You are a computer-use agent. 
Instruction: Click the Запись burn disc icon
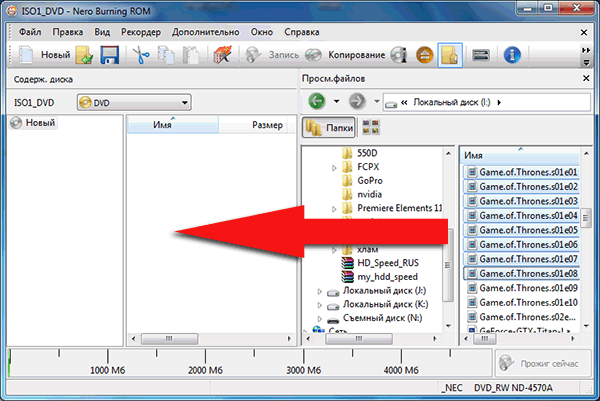point(253,55)
